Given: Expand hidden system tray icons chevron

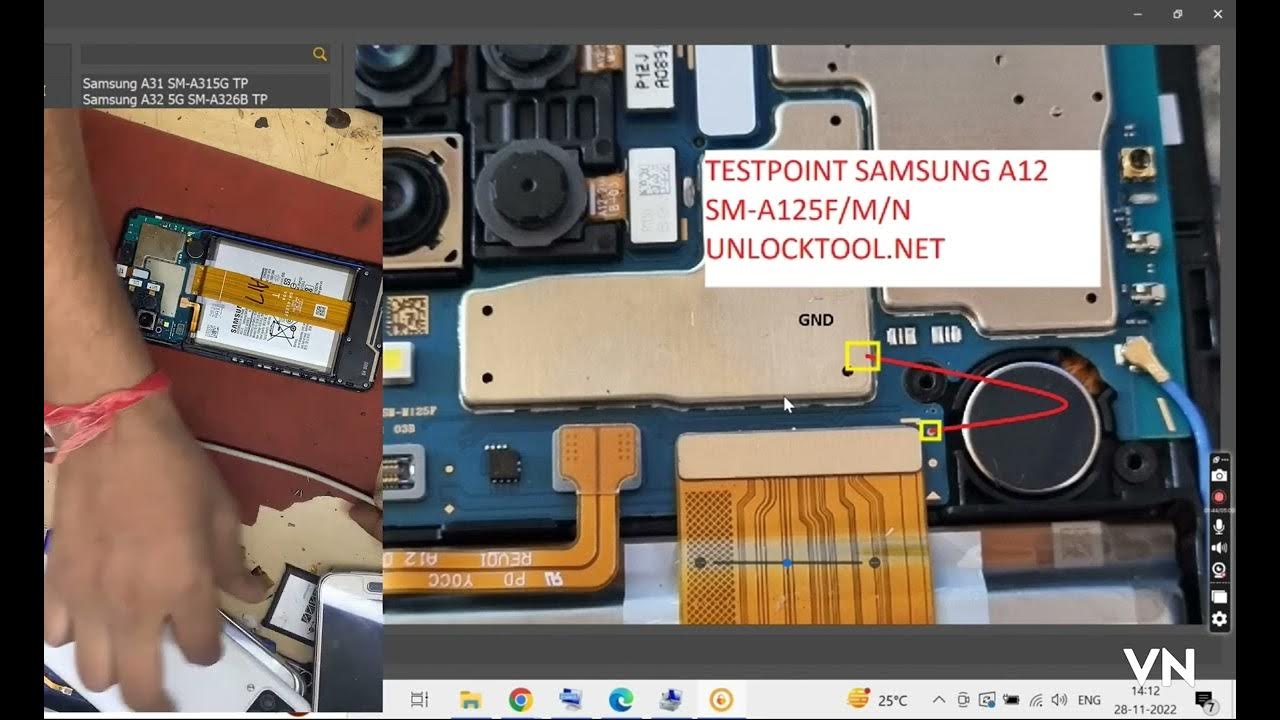Looking at the screenshot, I should point(939,700).
